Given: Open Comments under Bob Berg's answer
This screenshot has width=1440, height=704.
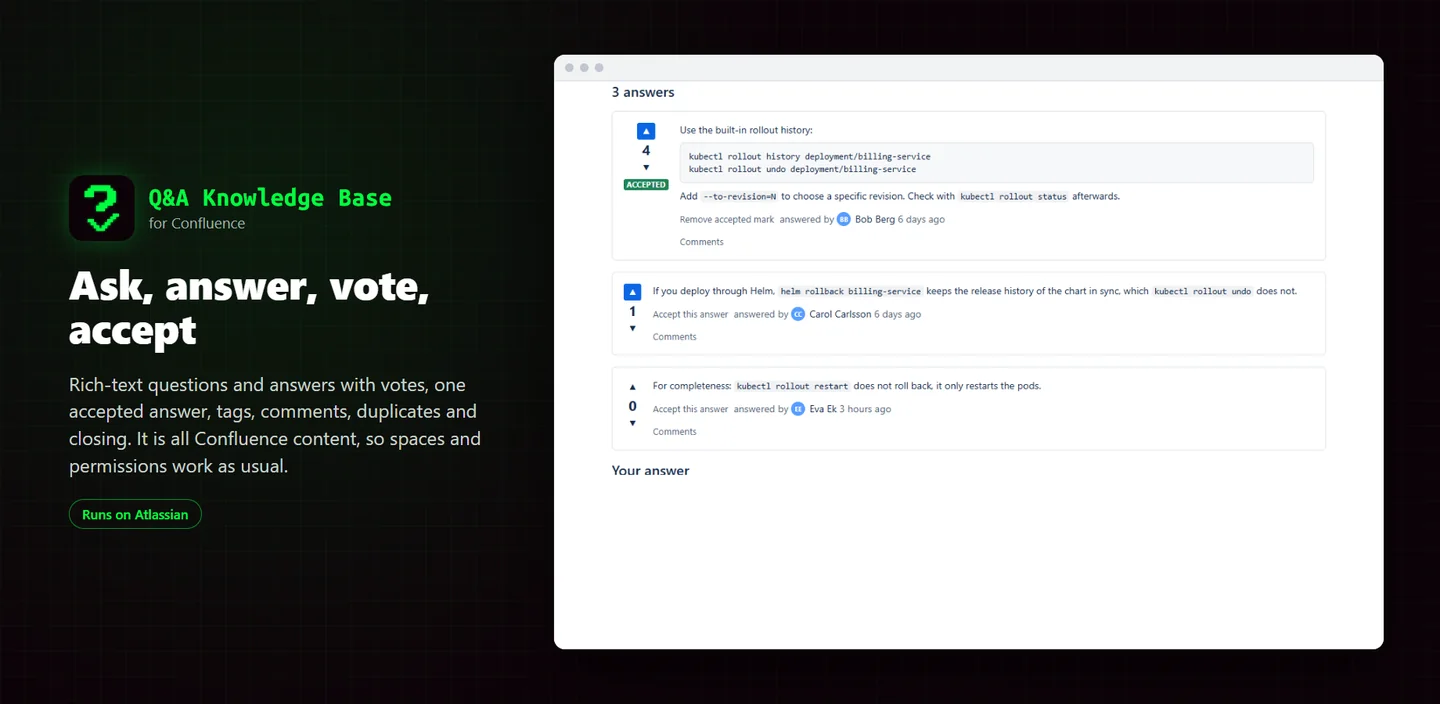Looking at the screenshot, I should [702, 242].
